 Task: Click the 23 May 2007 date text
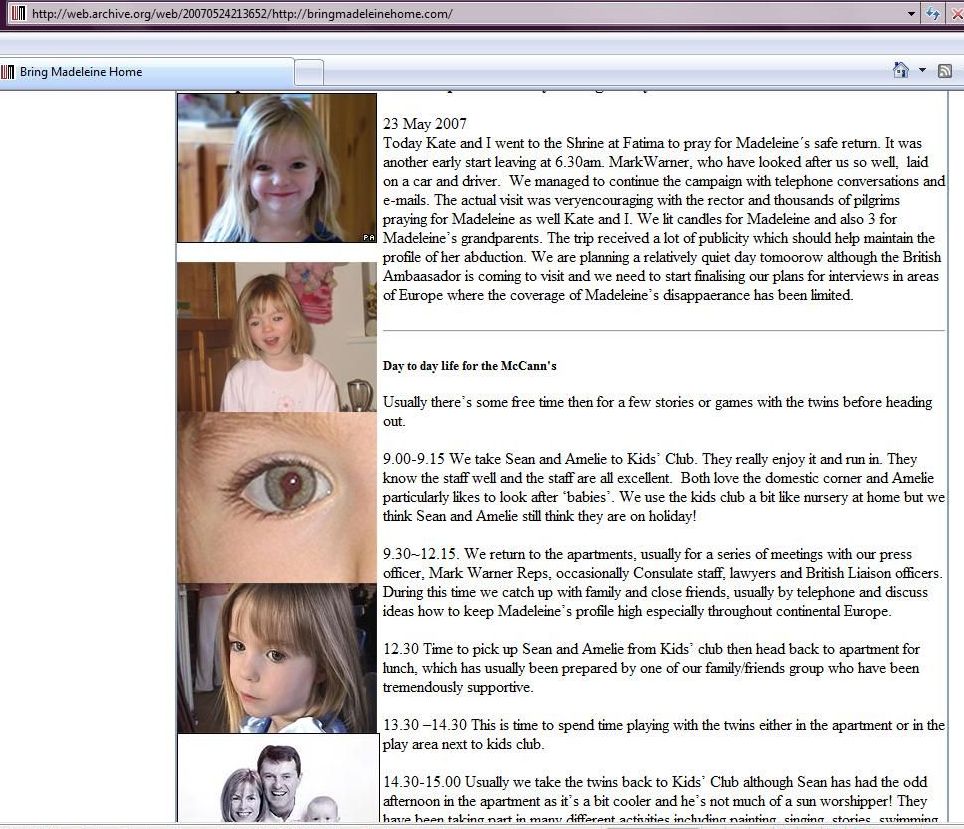pos(425,124)
